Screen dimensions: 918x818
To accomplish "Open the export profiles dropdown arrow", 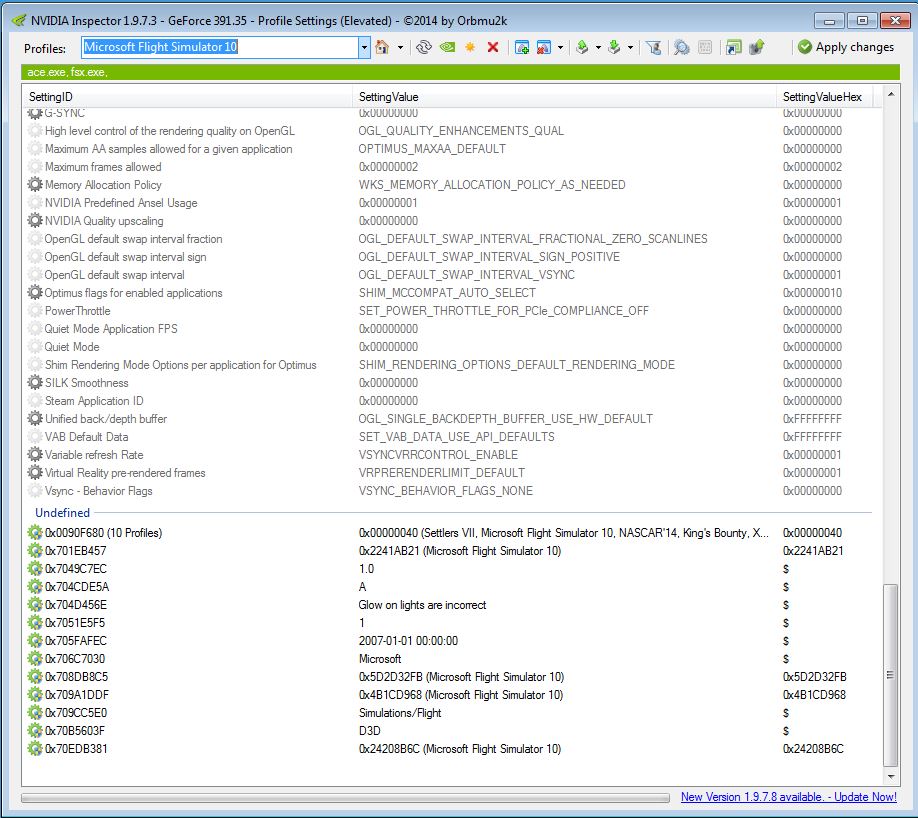I will pos(598,47).
